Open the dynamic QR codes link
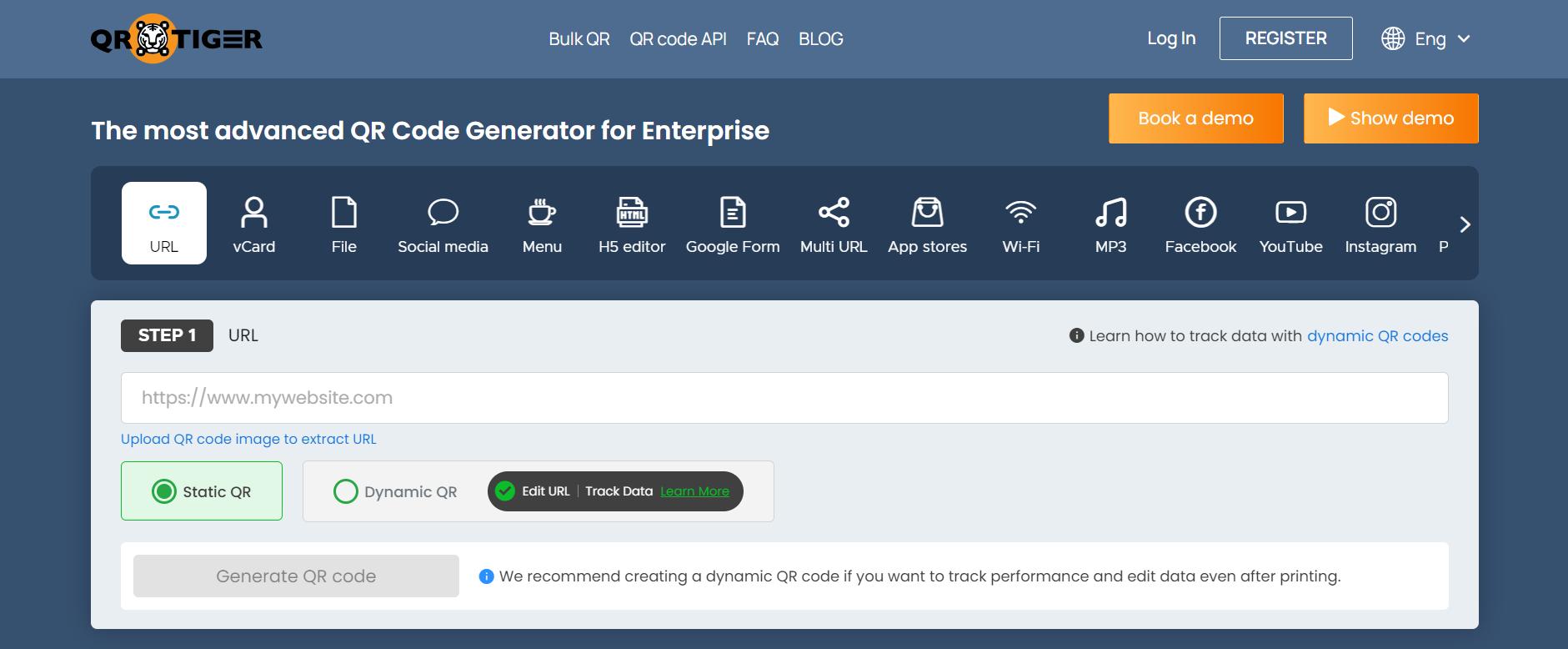1568x649 pixels. (x=1377, y=336)
